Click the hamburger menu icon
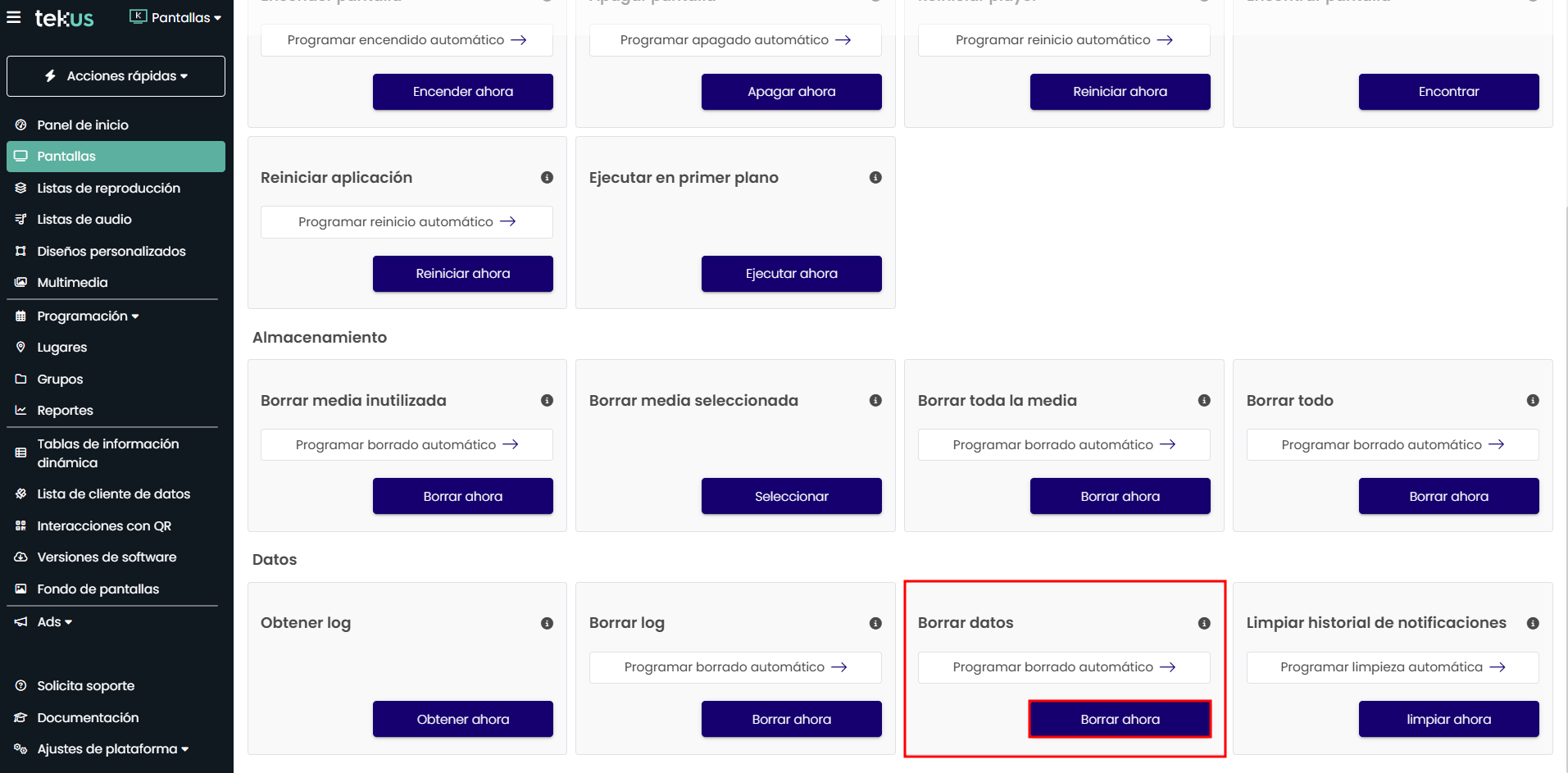Viewport: 1568px width, 773px height. click(x=14, y=17)
